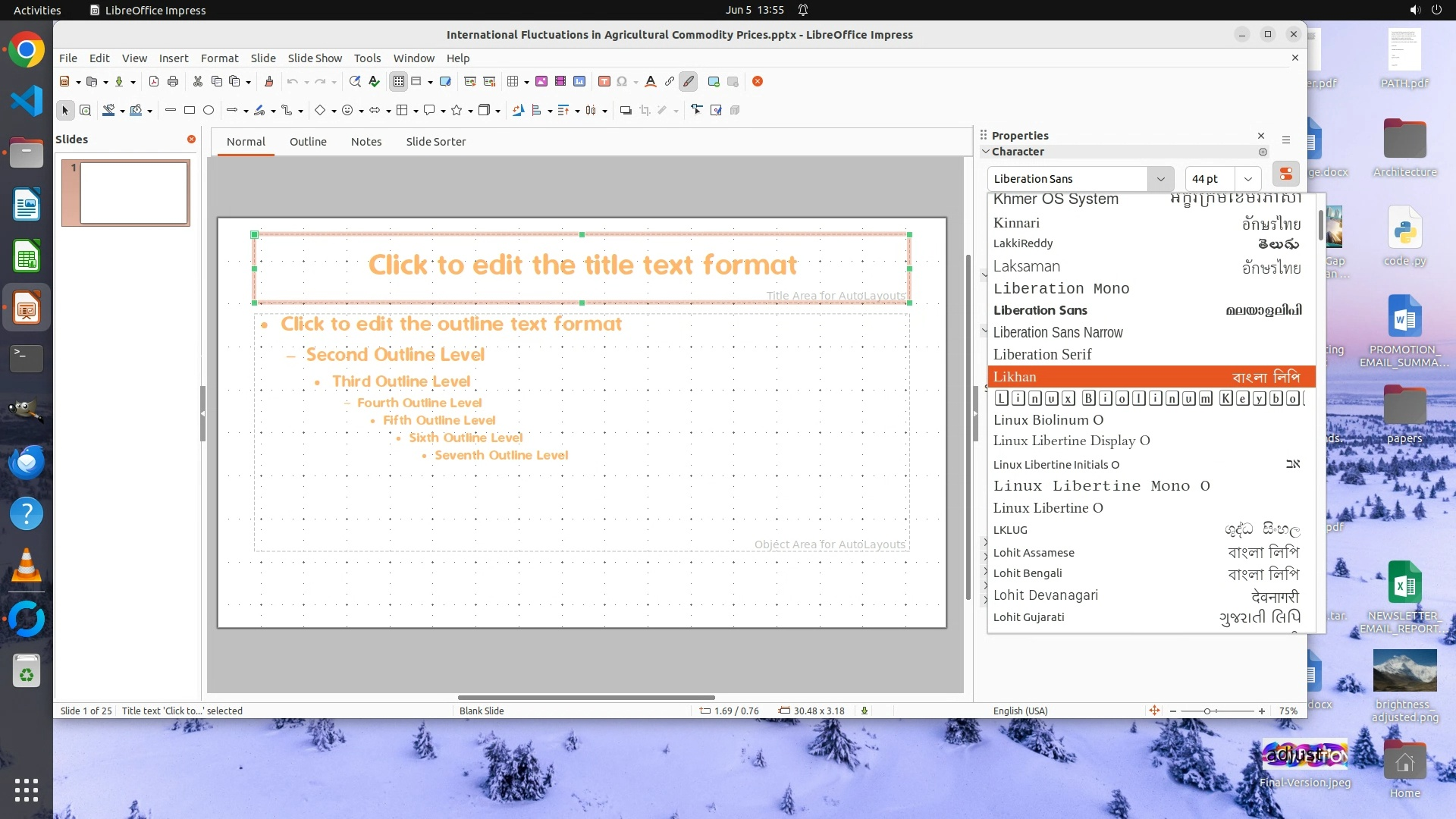Click the Print icon in toolbar
The height and width of the screenshot is (819, 1456).
click(173, 82)
